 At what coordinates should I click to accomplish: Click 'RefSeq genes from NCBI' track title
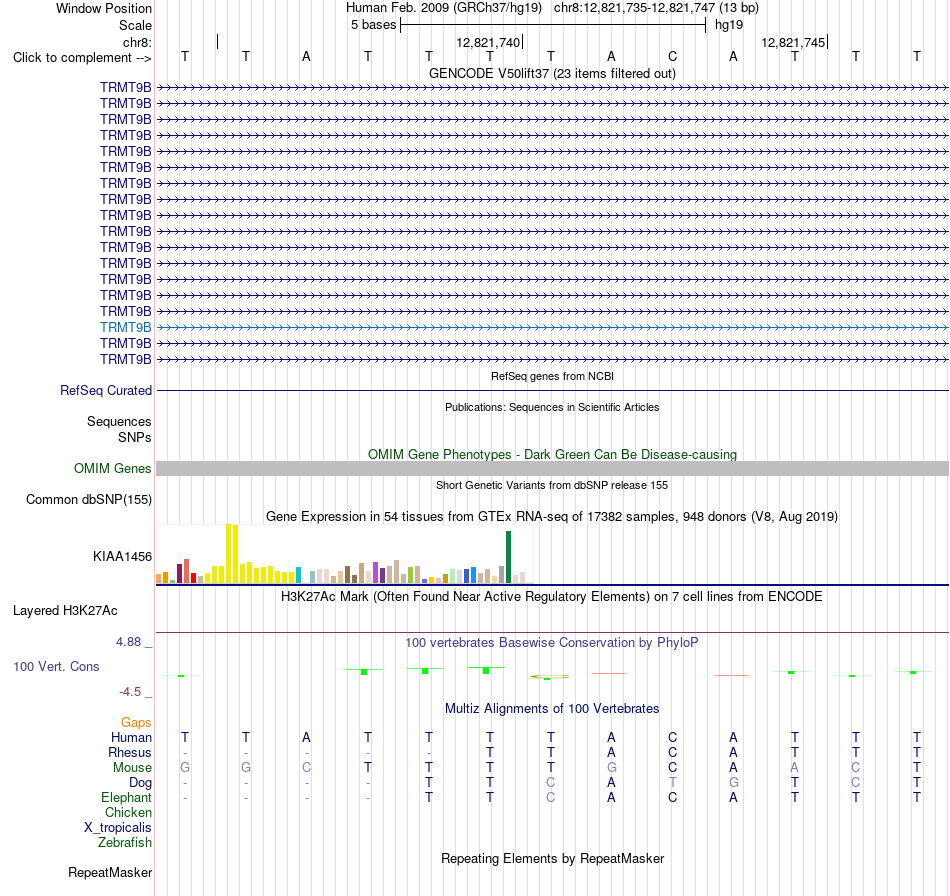pos(552,376)
